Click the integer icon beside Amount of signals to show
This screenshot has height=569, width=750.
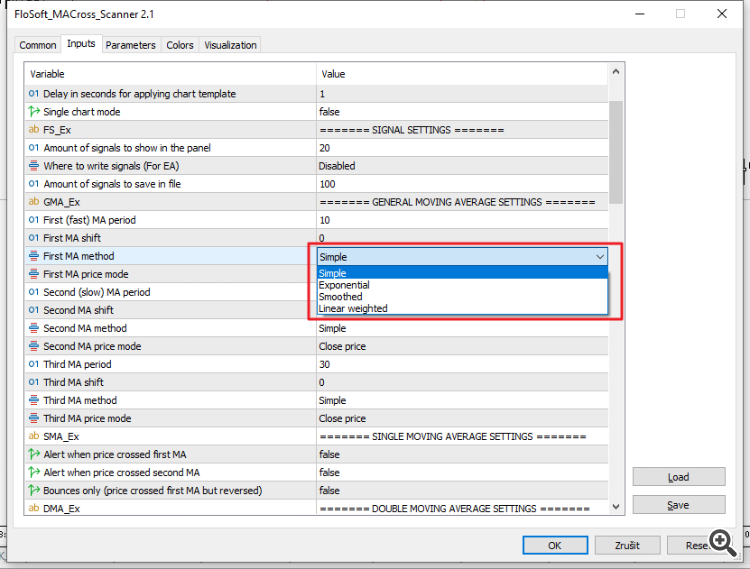[33, 147]
